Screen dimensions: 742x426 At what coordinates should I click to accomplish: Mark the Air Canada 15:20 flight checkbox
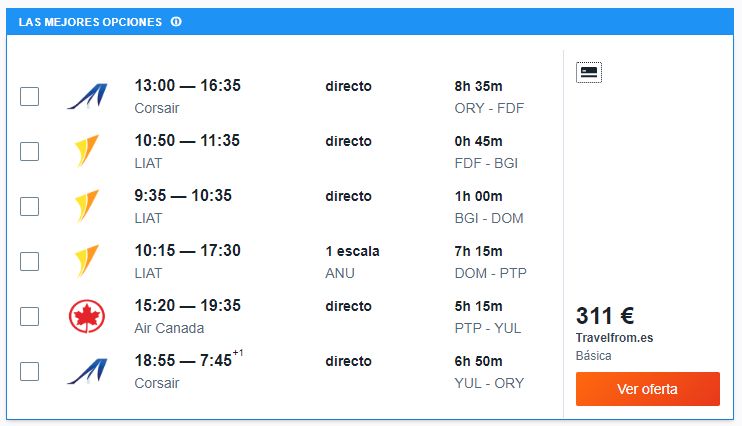click(29, 316)
